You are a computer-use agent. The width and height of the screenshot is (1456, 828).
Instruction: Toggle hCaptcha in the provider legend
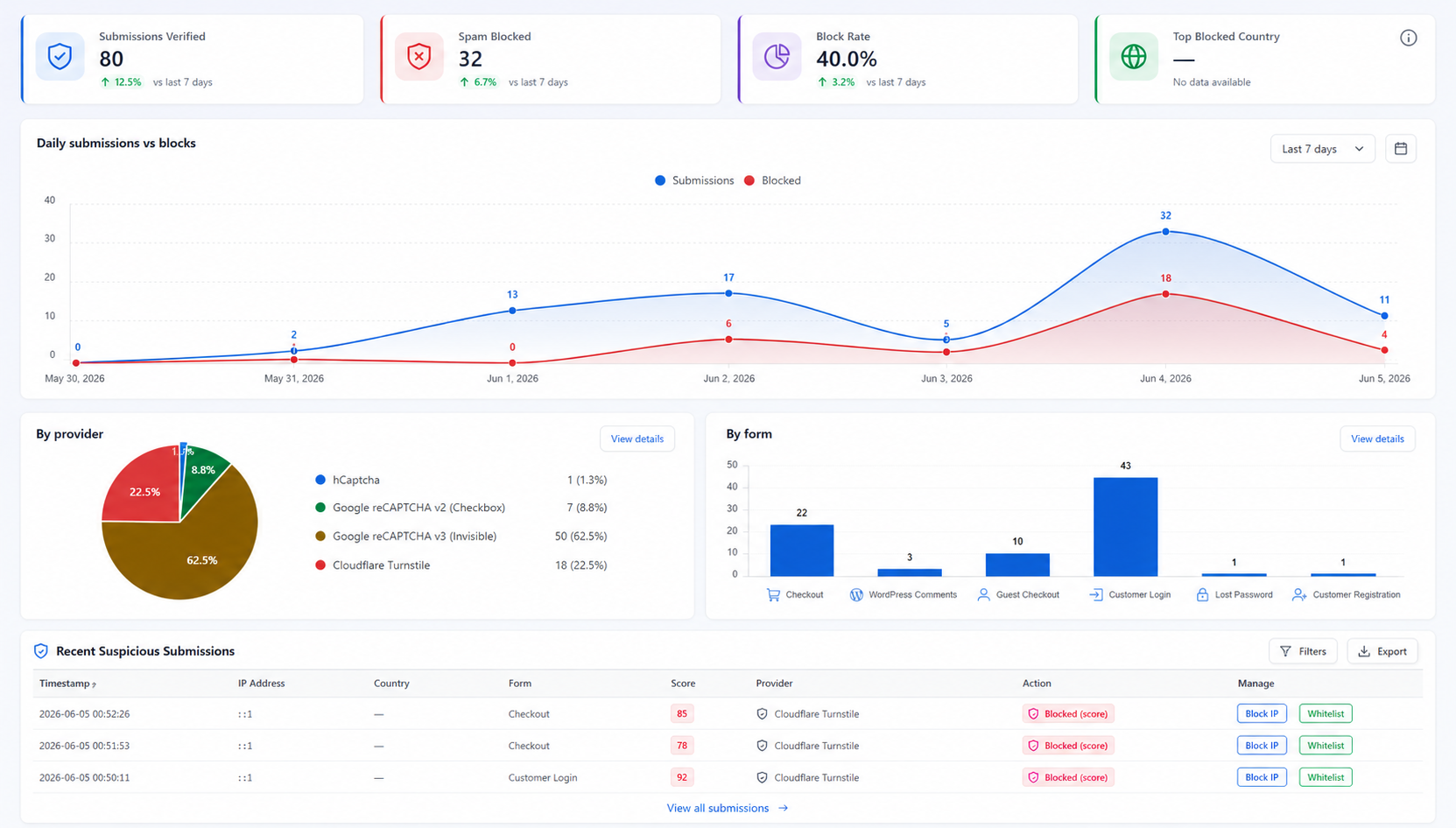[x=348, y=480]
